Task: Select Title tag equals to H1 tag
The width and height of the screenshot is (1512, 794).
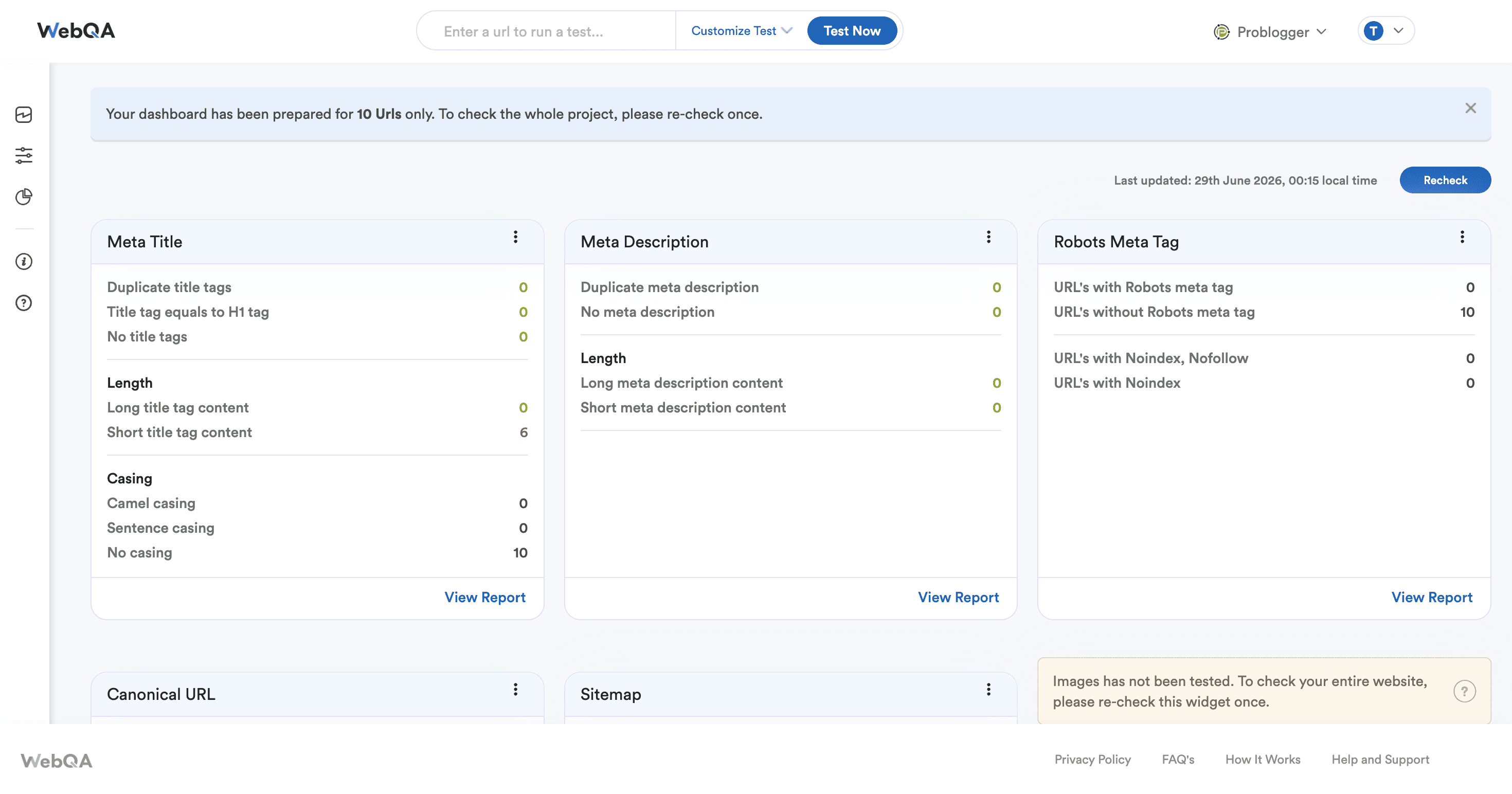Action: [317, 312]
